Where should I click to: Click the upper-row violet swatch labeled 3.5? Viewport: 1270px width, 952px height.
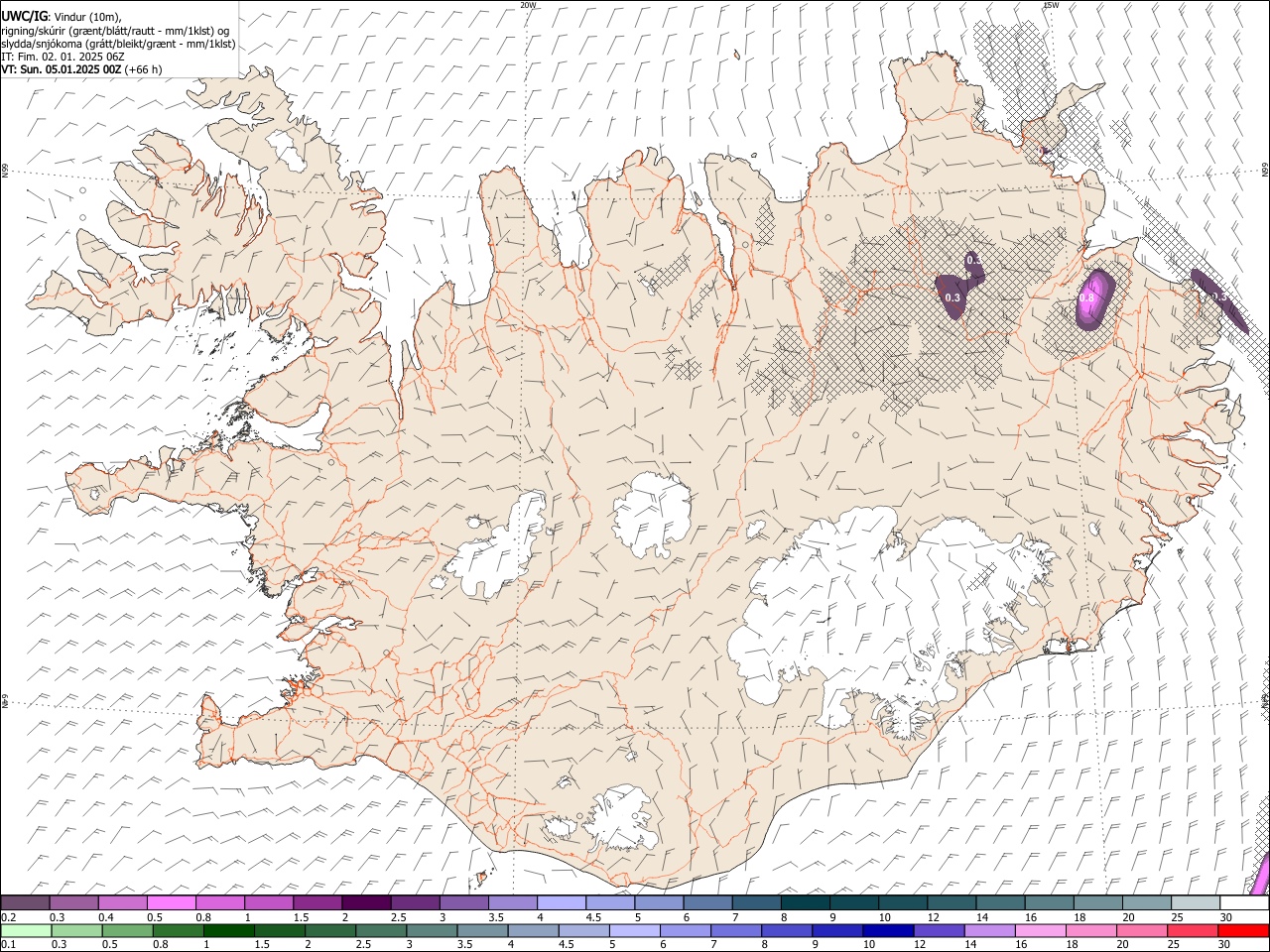tap(512, 903)
